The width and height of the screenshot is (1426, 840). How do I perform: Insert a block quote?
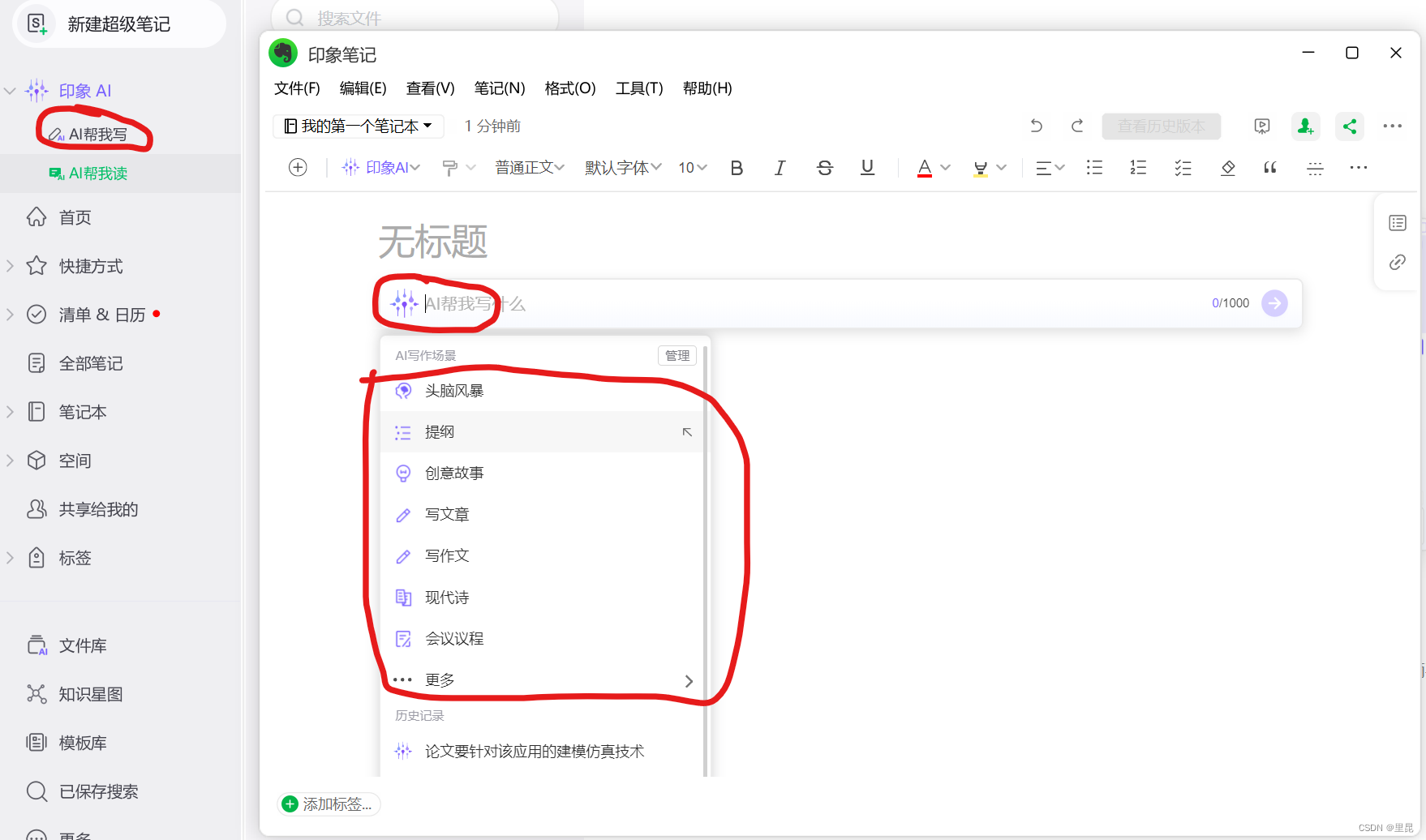(1270, 168)
